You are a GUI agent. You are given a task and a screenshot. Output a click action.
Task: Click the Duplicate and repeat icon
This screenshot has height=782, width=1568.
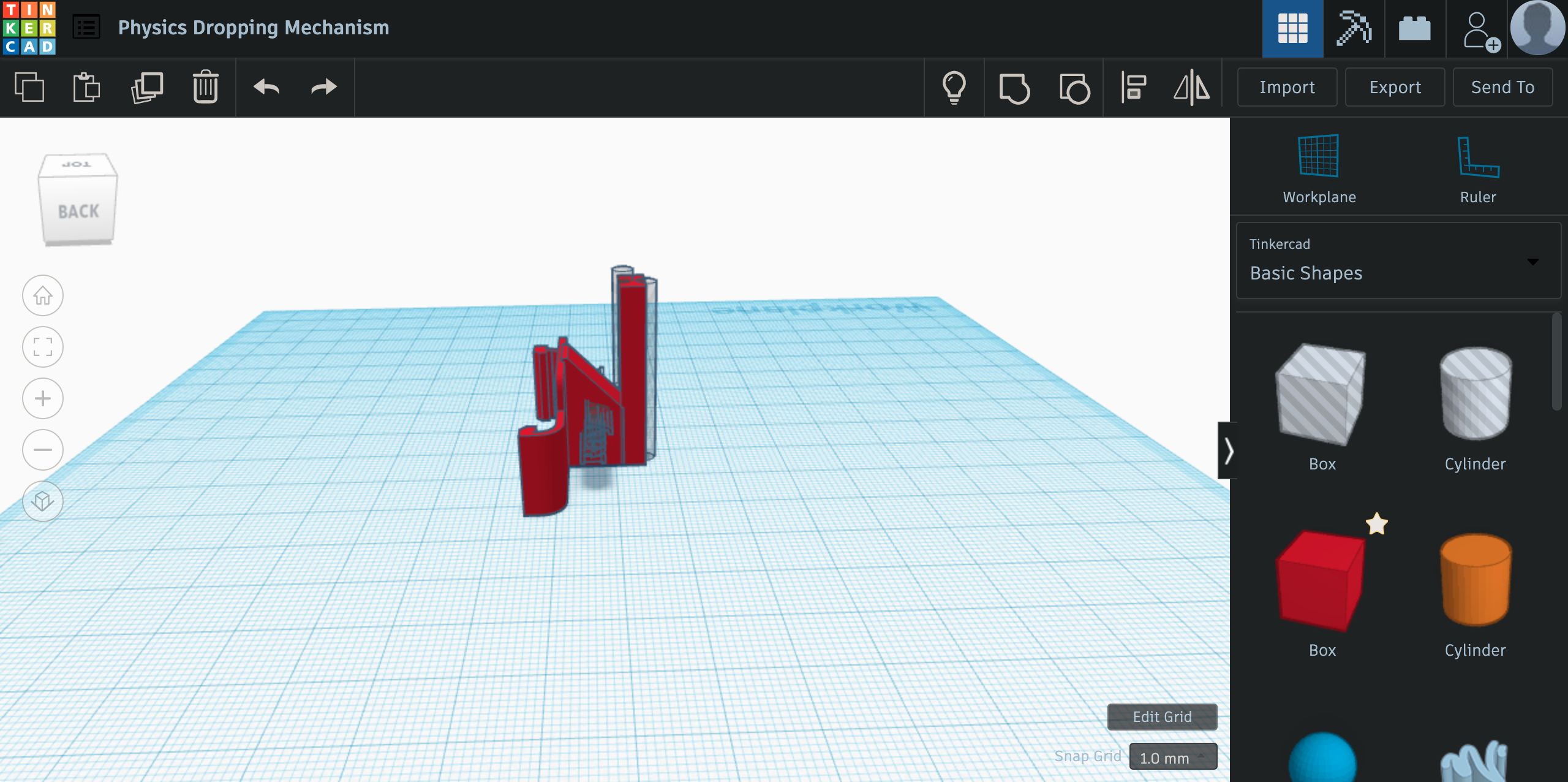click(x=147, y=87)
